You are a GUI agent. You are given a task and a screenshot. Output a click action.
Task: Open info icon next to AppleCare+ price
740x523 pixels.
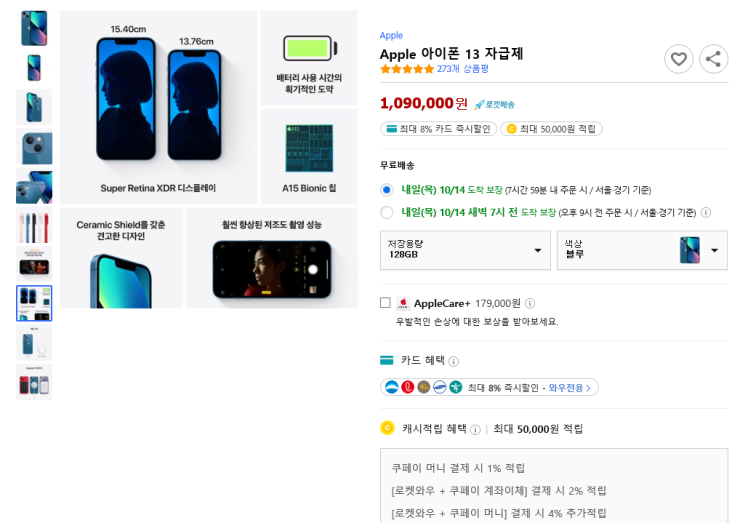point(530,304)
